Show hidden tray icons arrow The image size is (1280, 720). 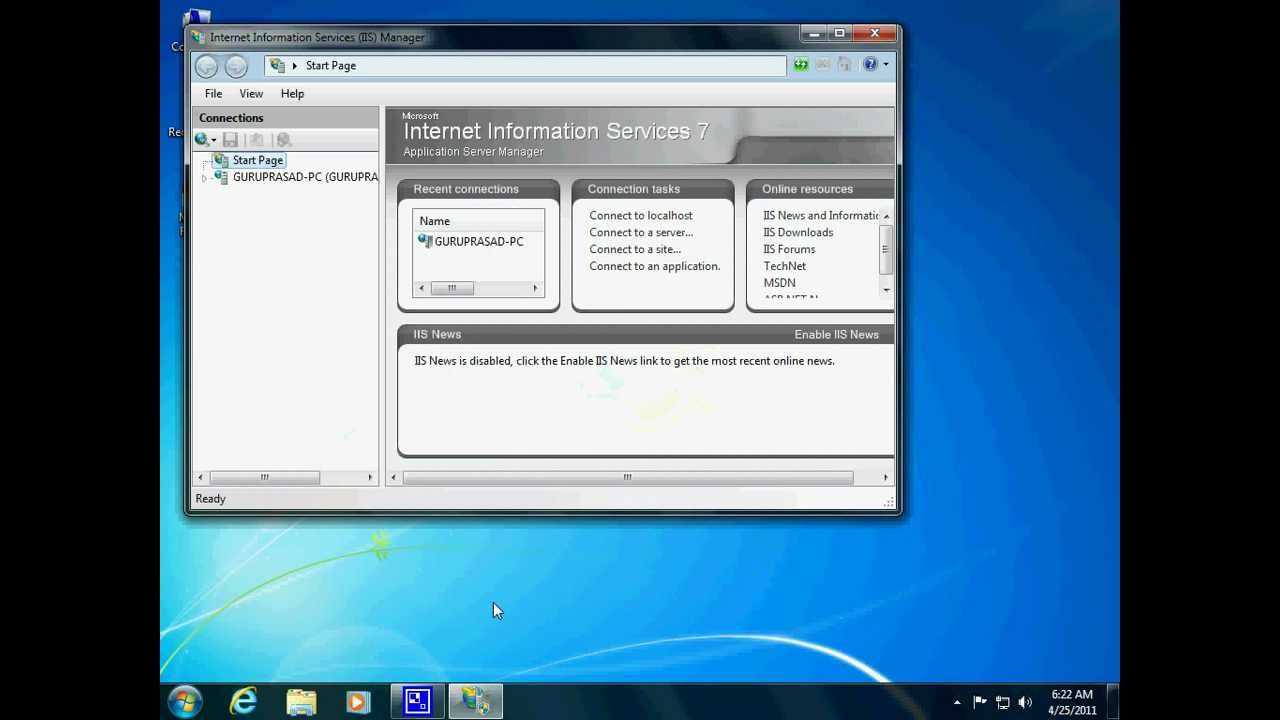pyautogui.click(x=957, y=703)
